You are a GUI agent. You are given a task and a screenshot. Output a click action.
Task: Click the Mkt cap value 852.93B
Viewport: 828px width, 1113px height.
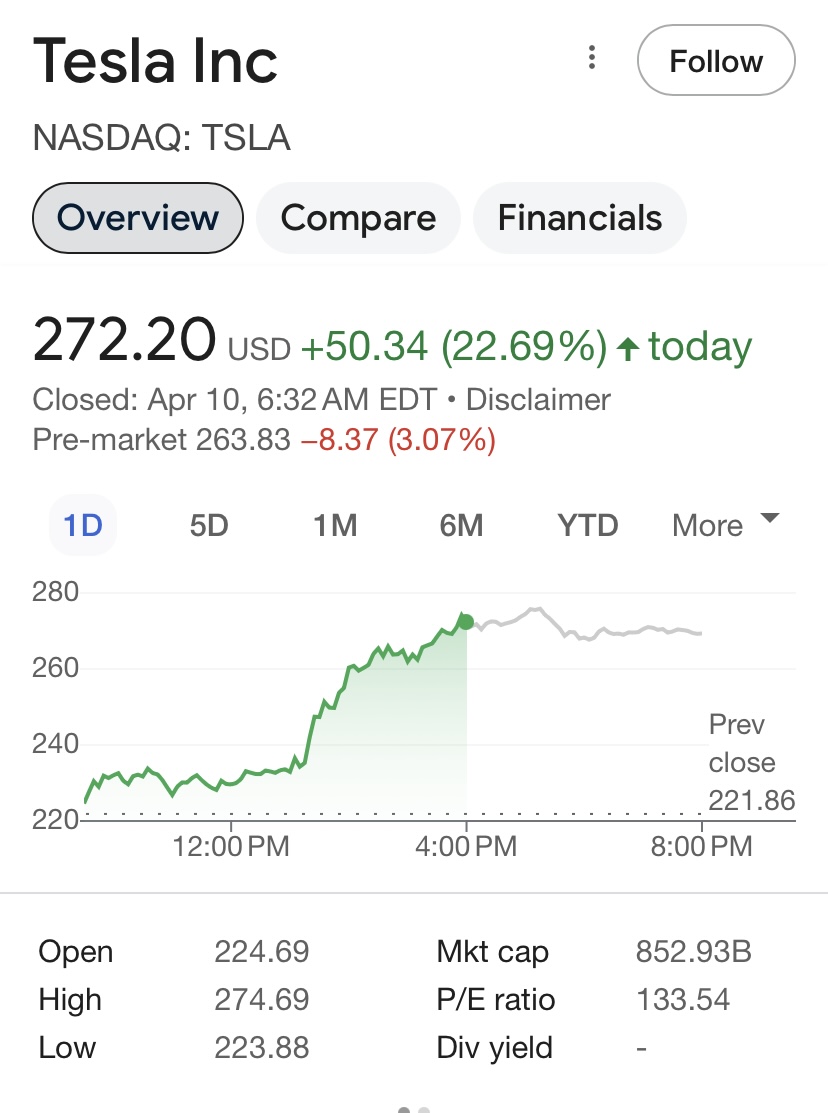(x=693, y=952)
